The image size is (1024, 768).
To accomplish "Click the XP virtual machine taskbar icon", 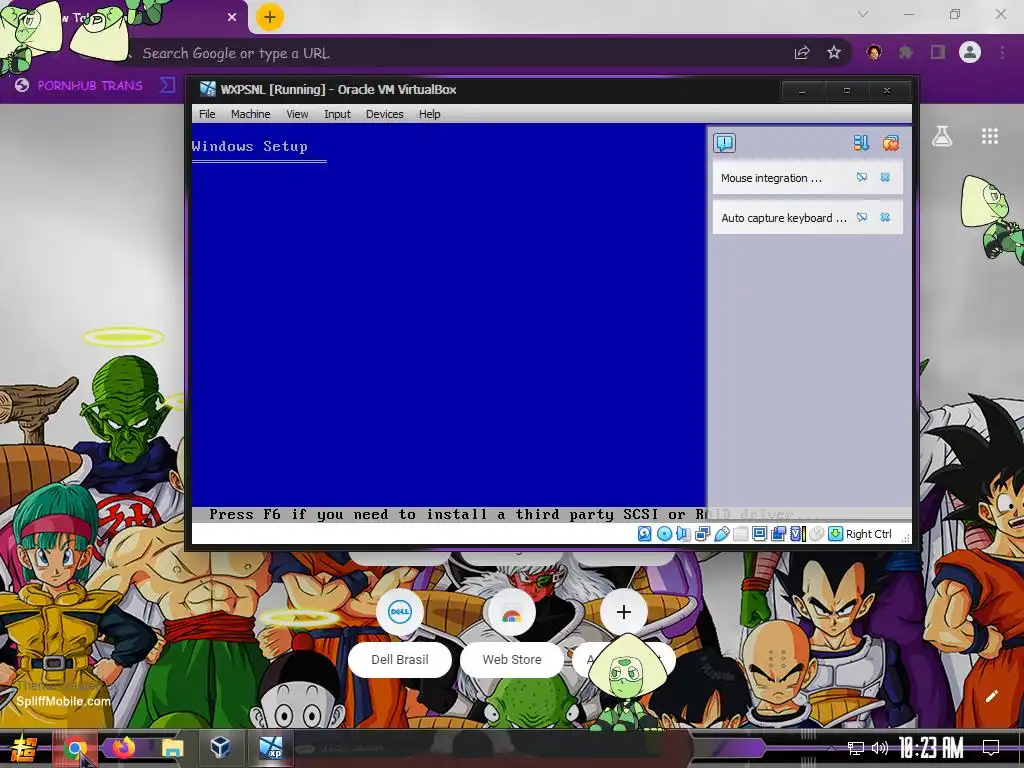I will pos(270,748).
